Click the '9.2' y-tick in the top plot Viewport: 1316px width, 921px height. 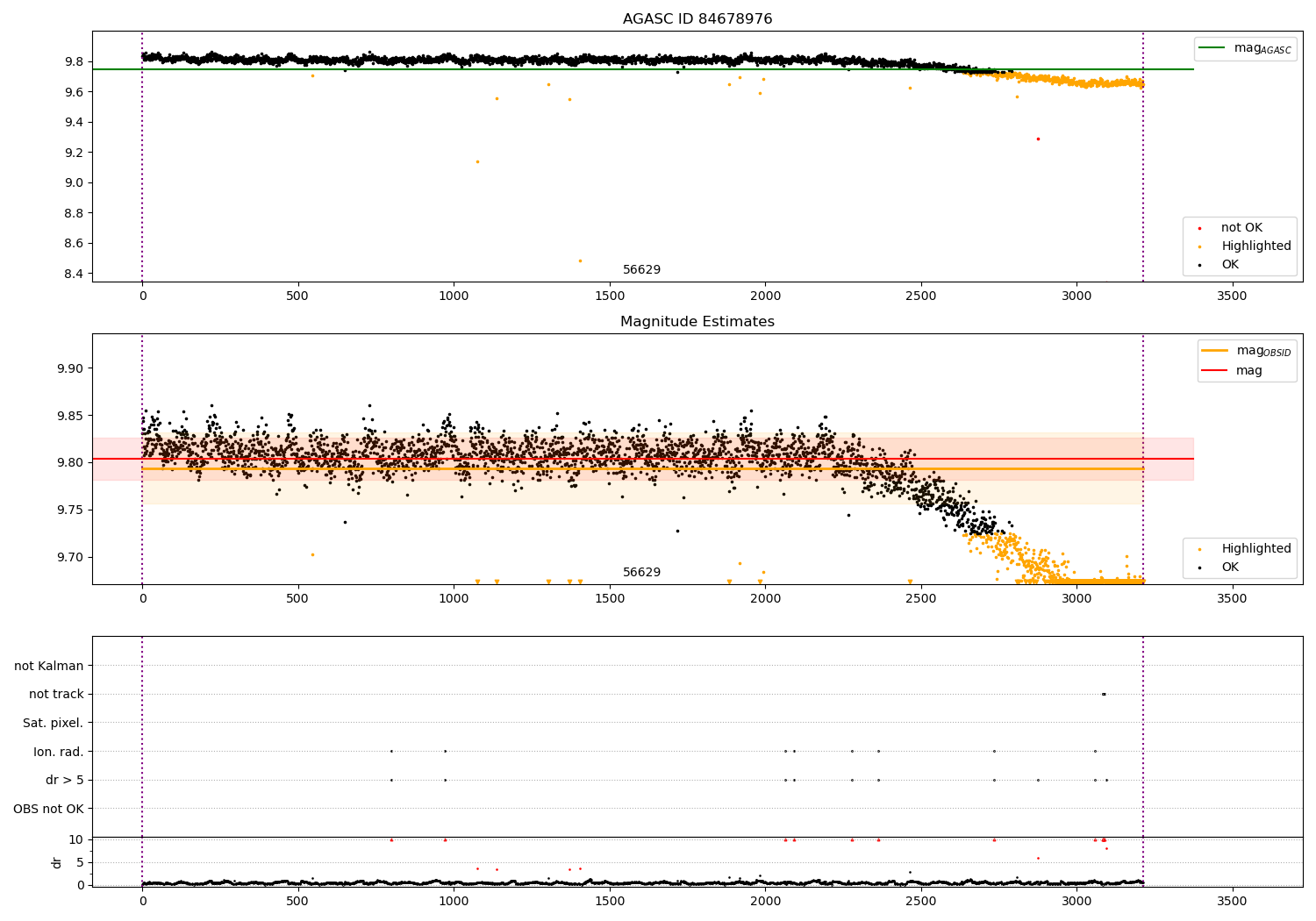click(75, 153)
